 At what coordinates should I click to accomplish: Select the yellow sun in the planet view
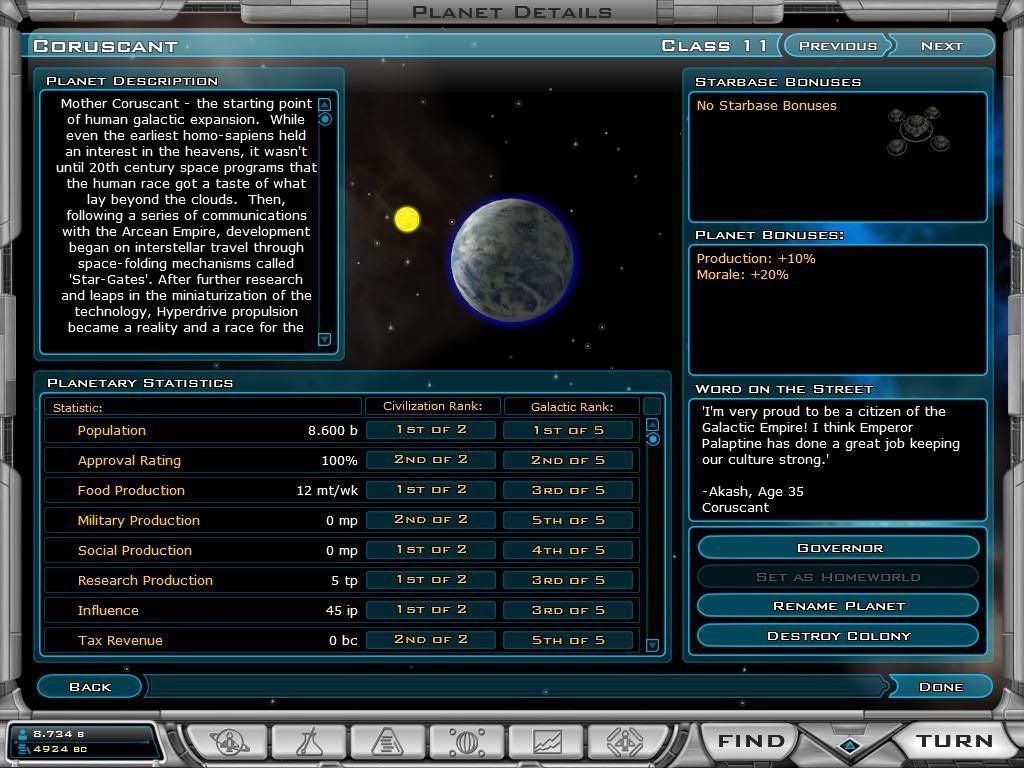click(407, 219)
